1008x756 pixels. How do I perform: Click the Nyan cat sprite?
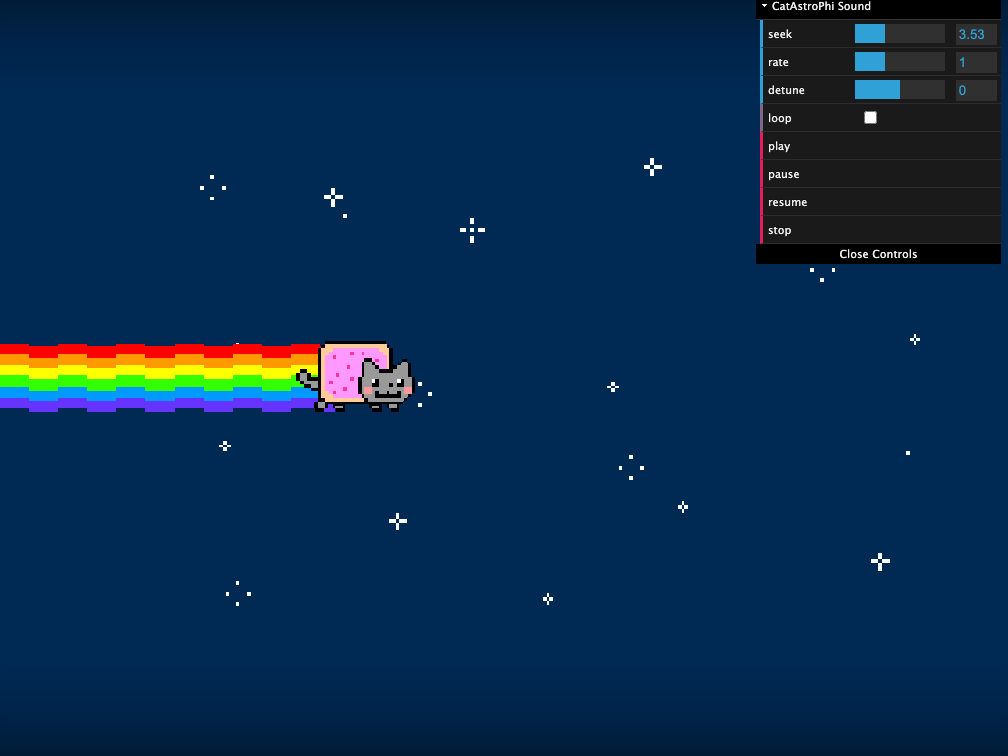tap(356, 377)
